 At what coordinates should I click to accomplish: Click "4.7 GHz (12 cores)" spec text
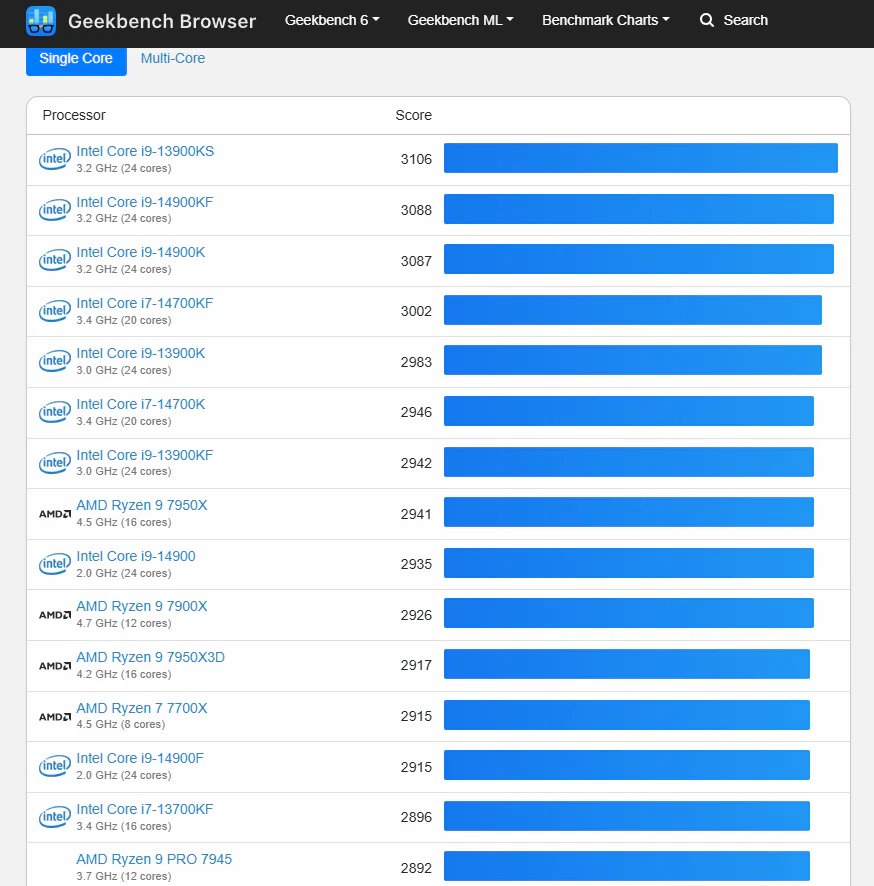[124, 623]
